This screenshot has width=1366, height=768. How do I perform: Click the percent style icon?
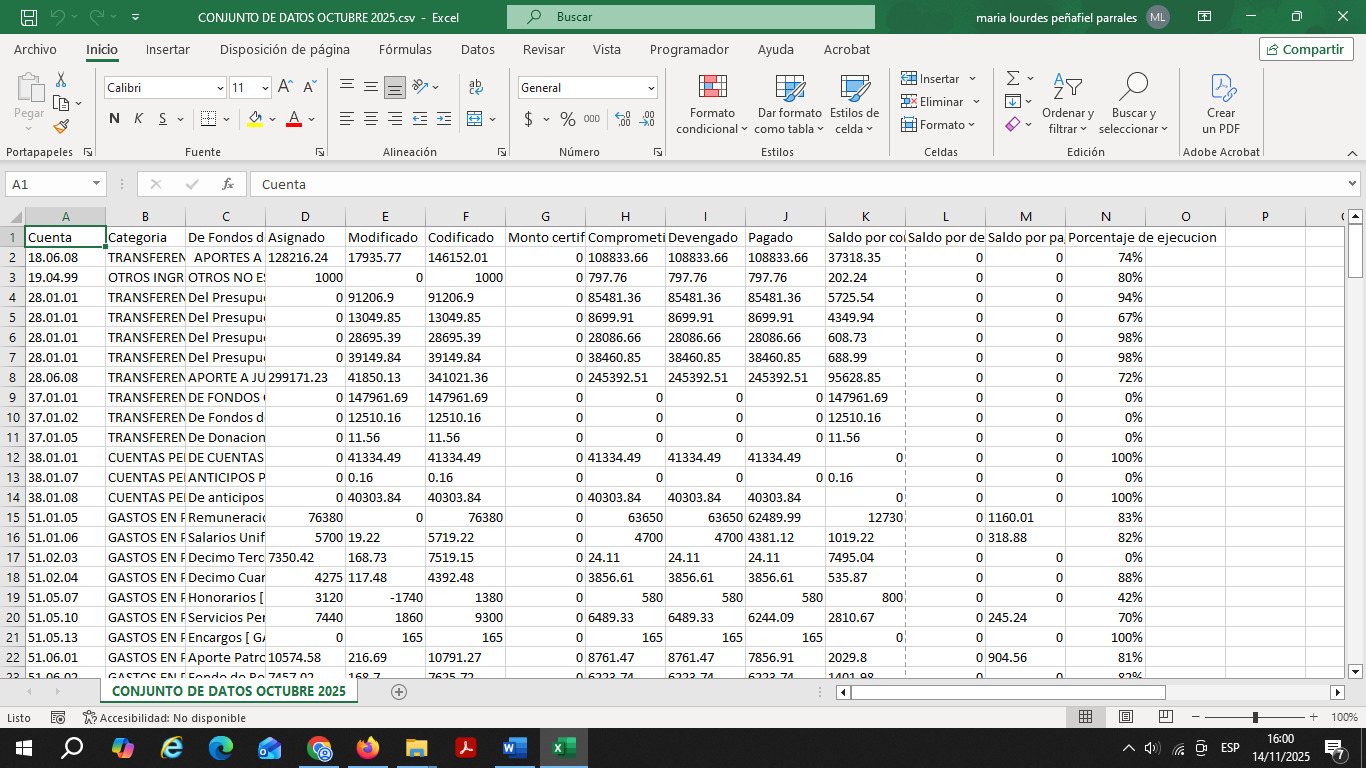point(567,119)
